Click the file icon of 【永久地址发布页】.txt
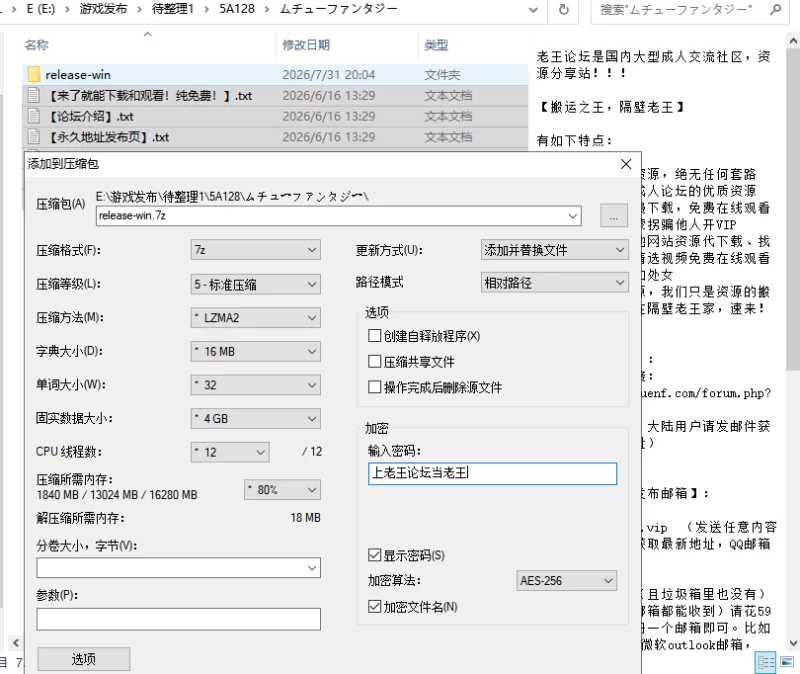Screen dimensions: 800x674 point(34,137)
